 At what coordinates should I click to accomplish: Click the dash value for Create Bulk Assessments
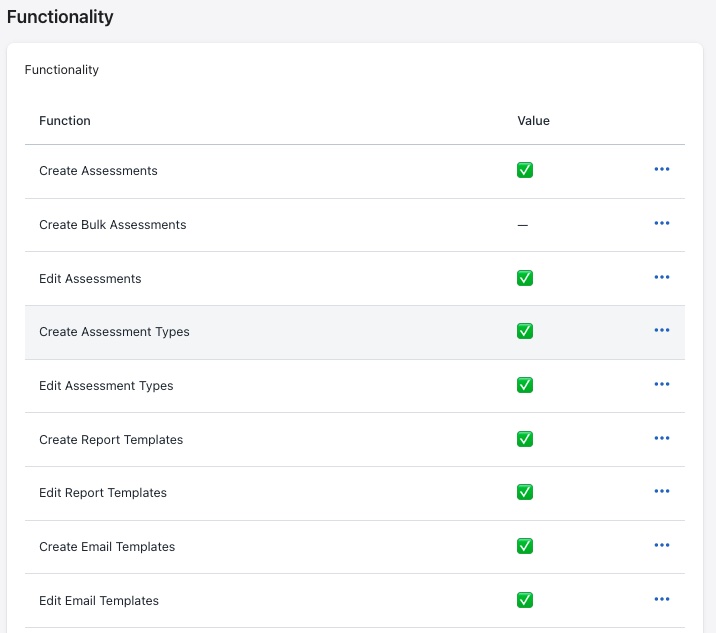(522, 225)
